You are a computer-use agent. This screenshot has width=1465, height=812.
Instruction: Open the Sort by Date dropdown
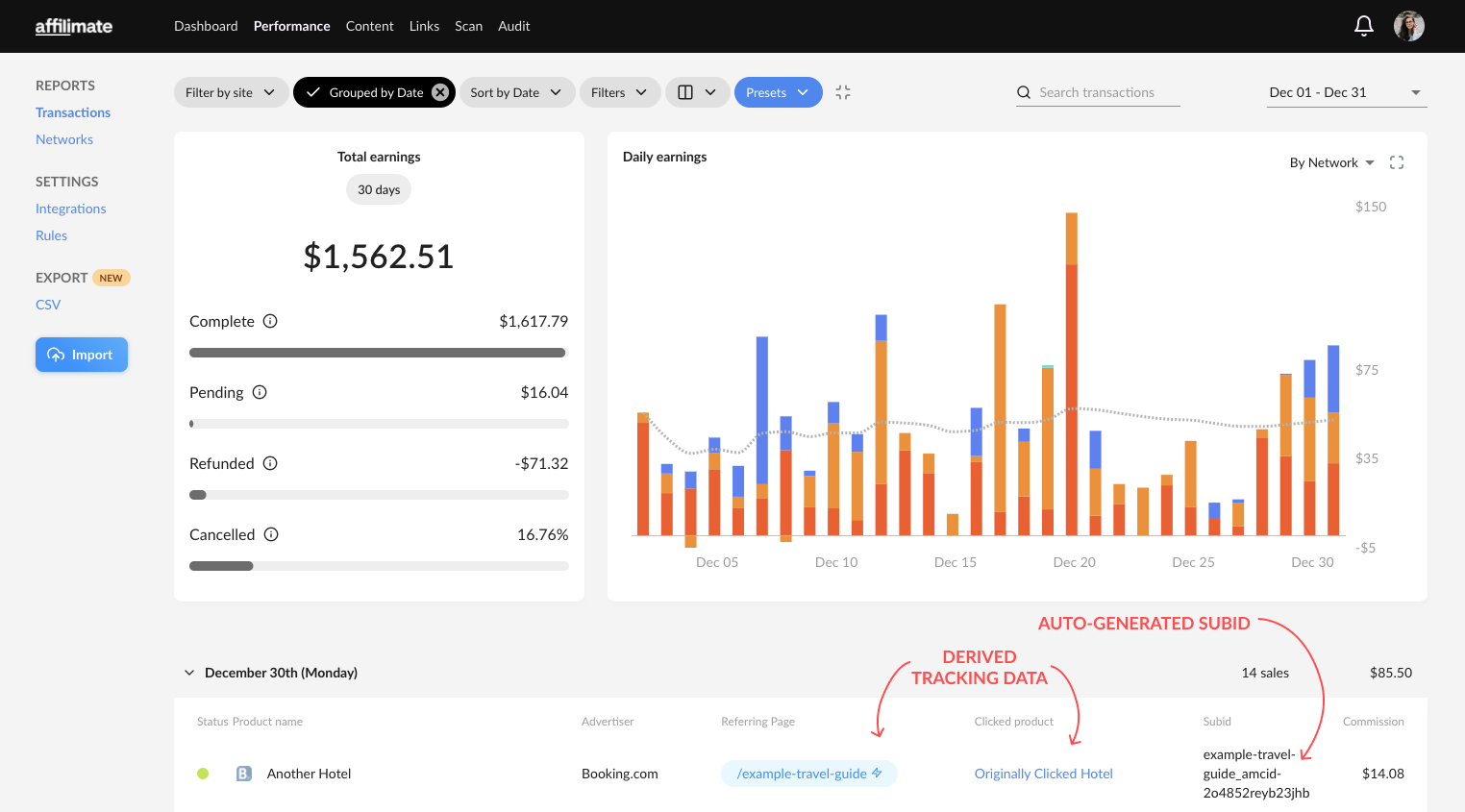pos(516,92)
